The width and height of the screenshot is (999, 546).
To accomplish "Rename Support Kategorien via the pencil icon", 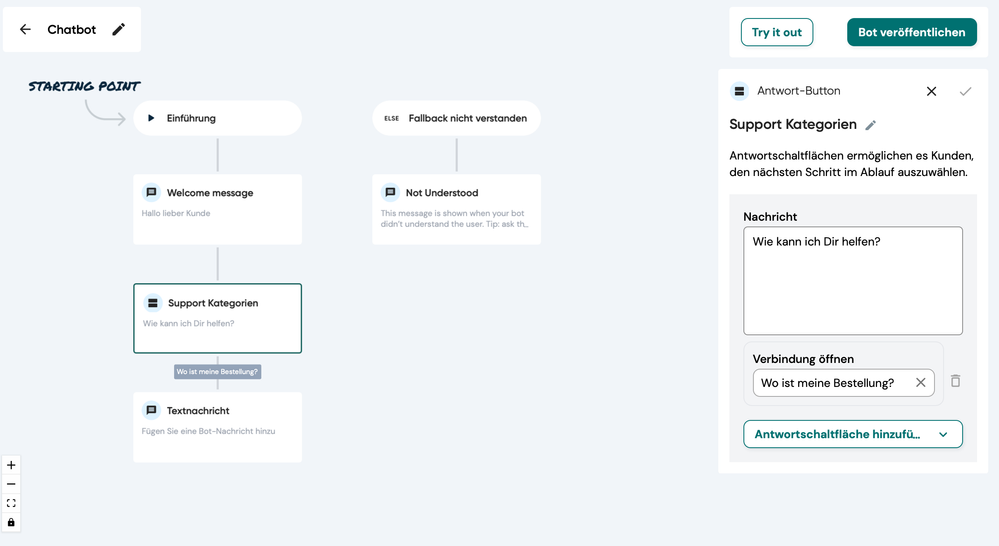I will click(x=870, y=125).
